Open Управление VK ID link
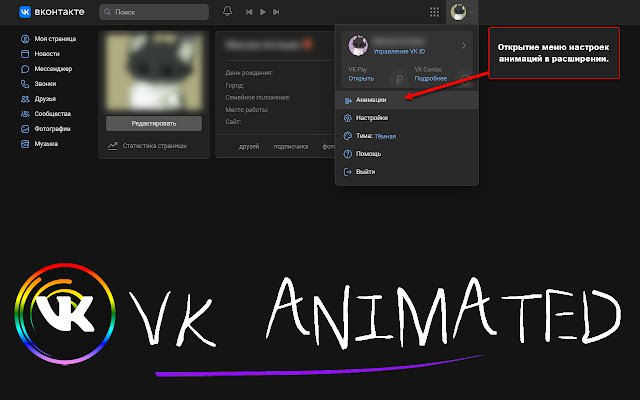Viewport: 640px width, 400px height. 399,52
